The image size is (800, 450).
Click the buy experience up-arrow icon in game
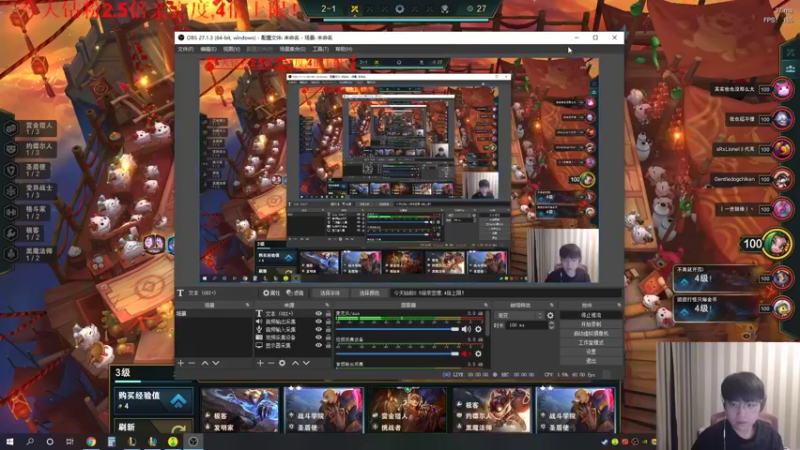(178, 401)
